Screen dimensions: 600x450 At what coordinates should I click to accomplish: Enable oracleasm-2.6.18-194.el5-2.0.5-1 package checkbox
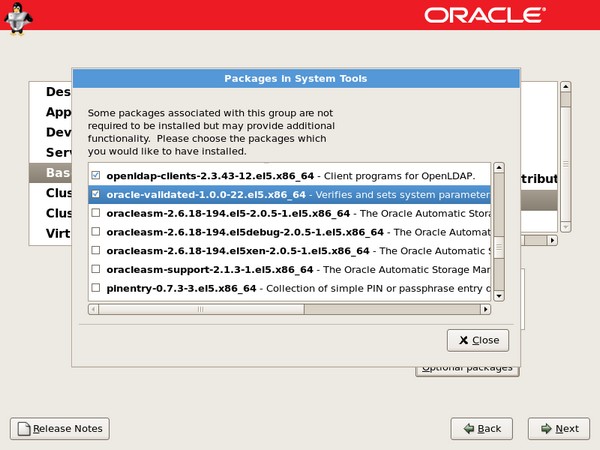pyautogui.click(x=96, y=213)
